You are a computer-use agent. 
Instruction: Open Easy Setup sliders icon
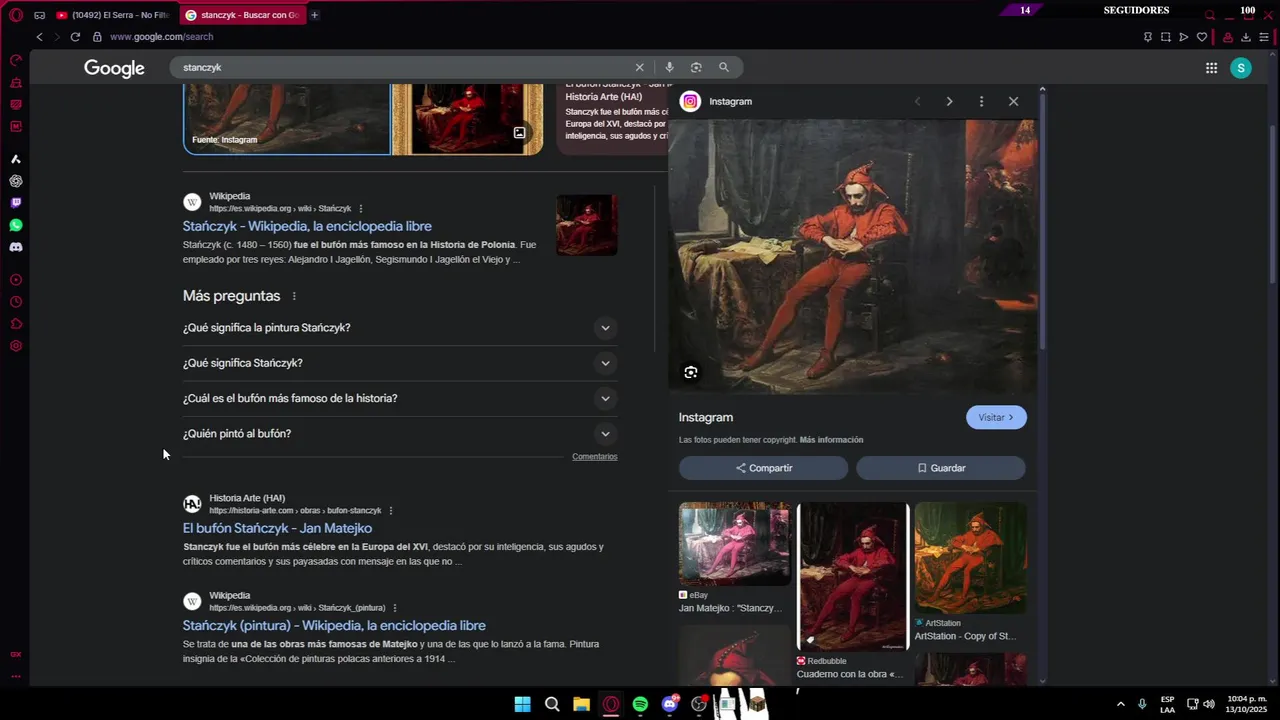[1264, 37]
